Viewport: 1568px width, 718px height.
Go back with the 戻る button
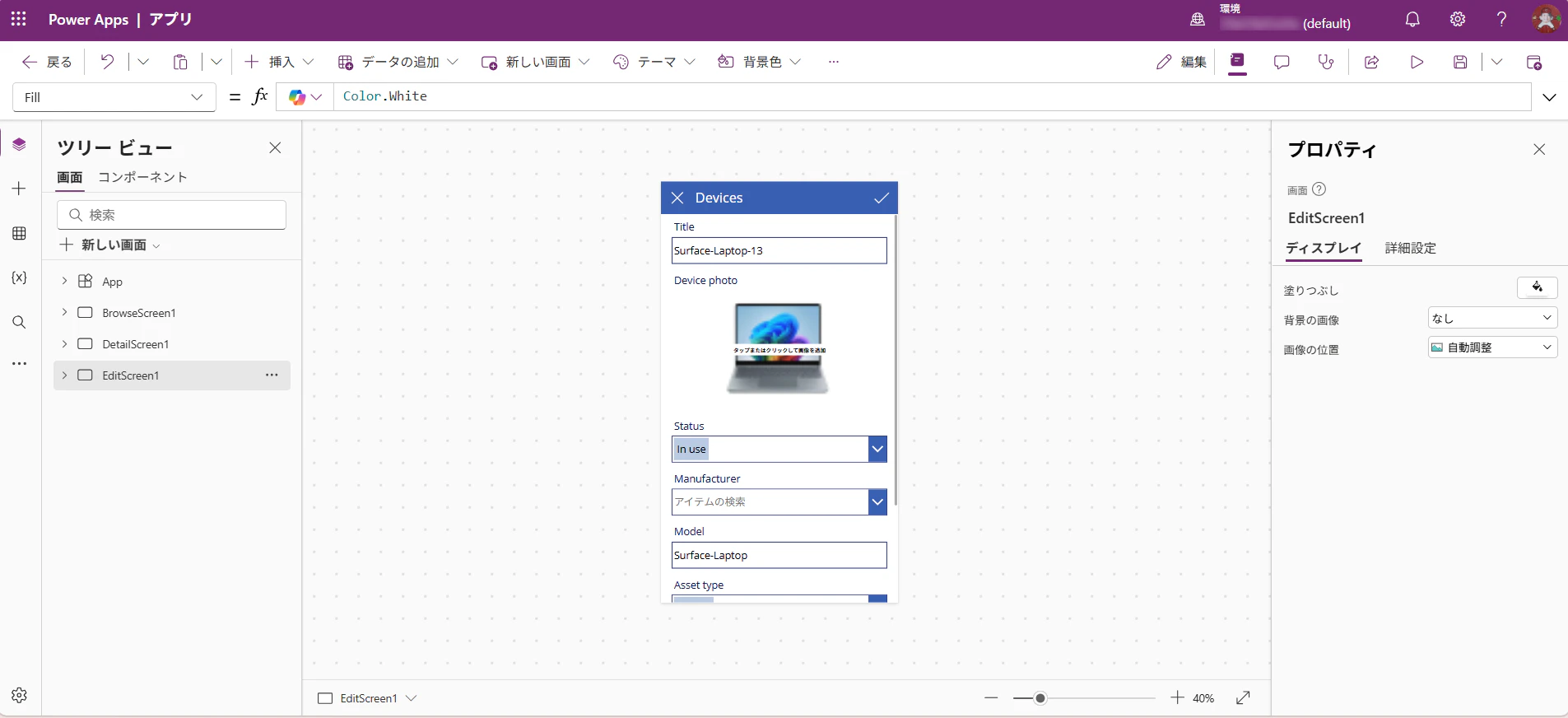pyautogui.click(x=47, y=62)
